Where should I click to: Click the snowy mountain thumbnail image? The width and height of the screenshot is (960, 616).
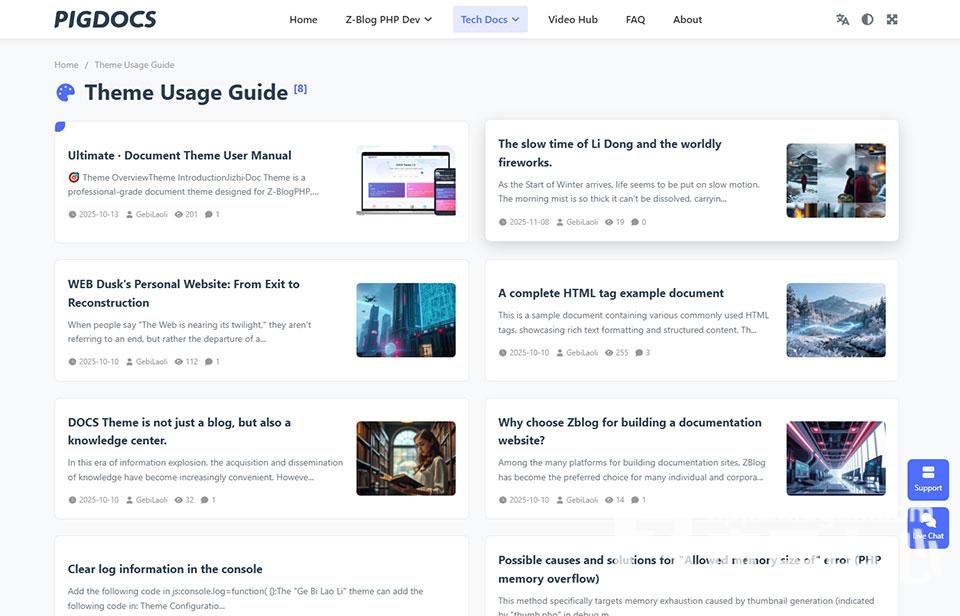click(x=835, y=320)
